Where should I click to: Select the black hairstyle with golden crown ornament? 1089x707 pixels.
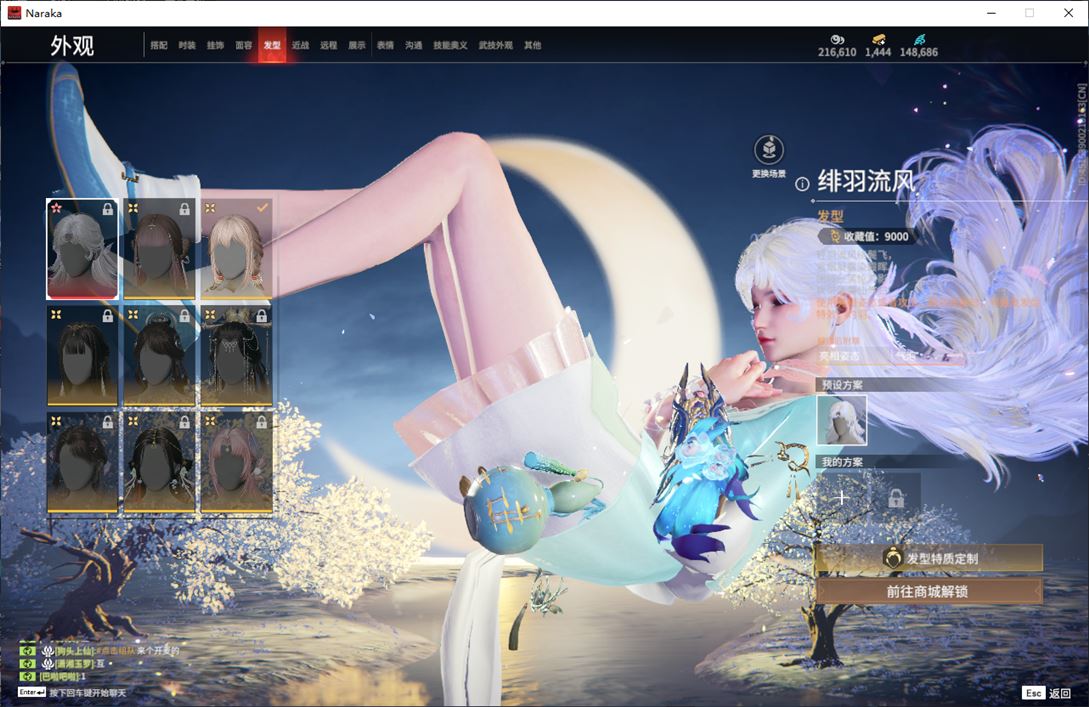pyautogui.click(x=237, y=356)
